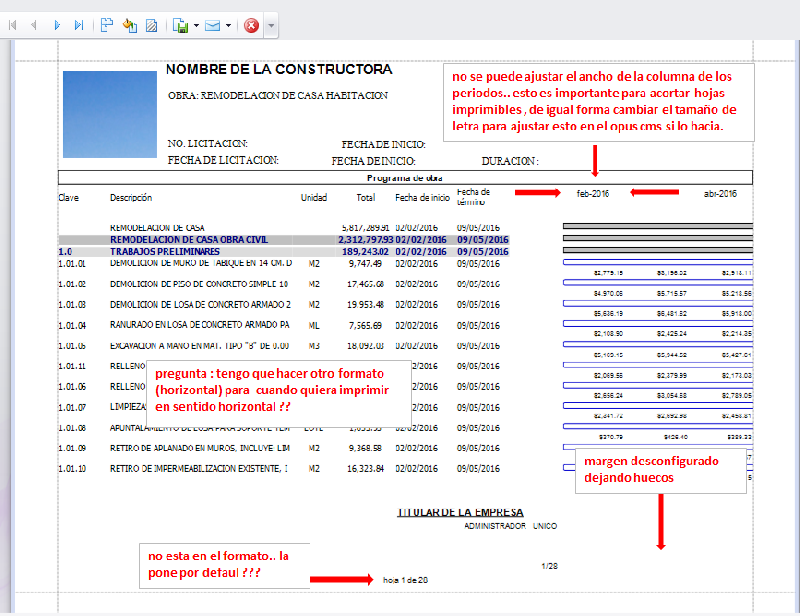Jump to the last page
Screen dimensions: 800x616
pyautogui.click(x=78, y=25)
